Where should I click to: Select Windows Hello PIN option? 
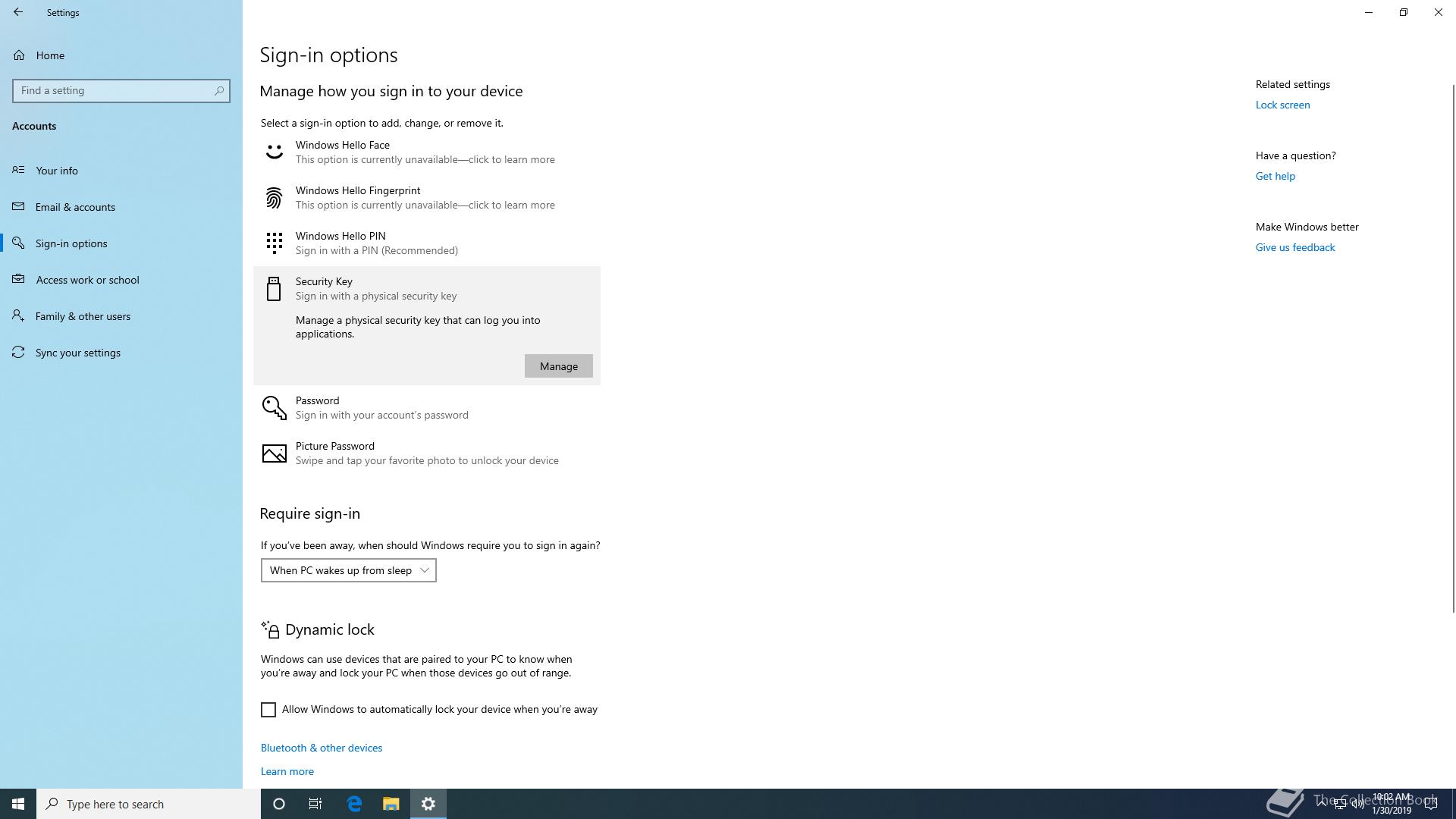427,243
